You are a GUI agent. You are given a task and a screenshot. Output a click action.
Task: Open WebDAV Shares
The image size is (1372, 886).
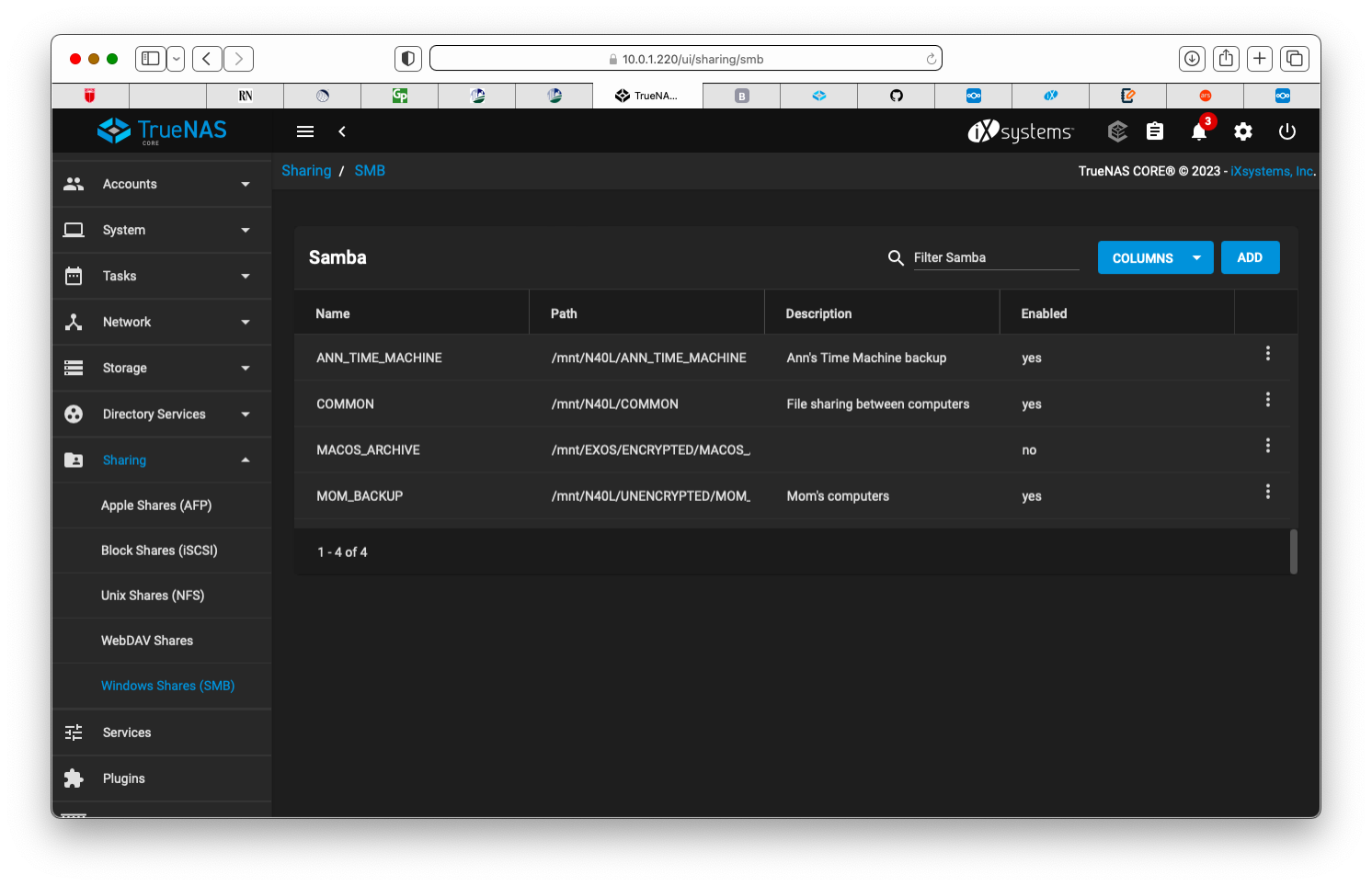pyautogui.click(x=147, y=641)
